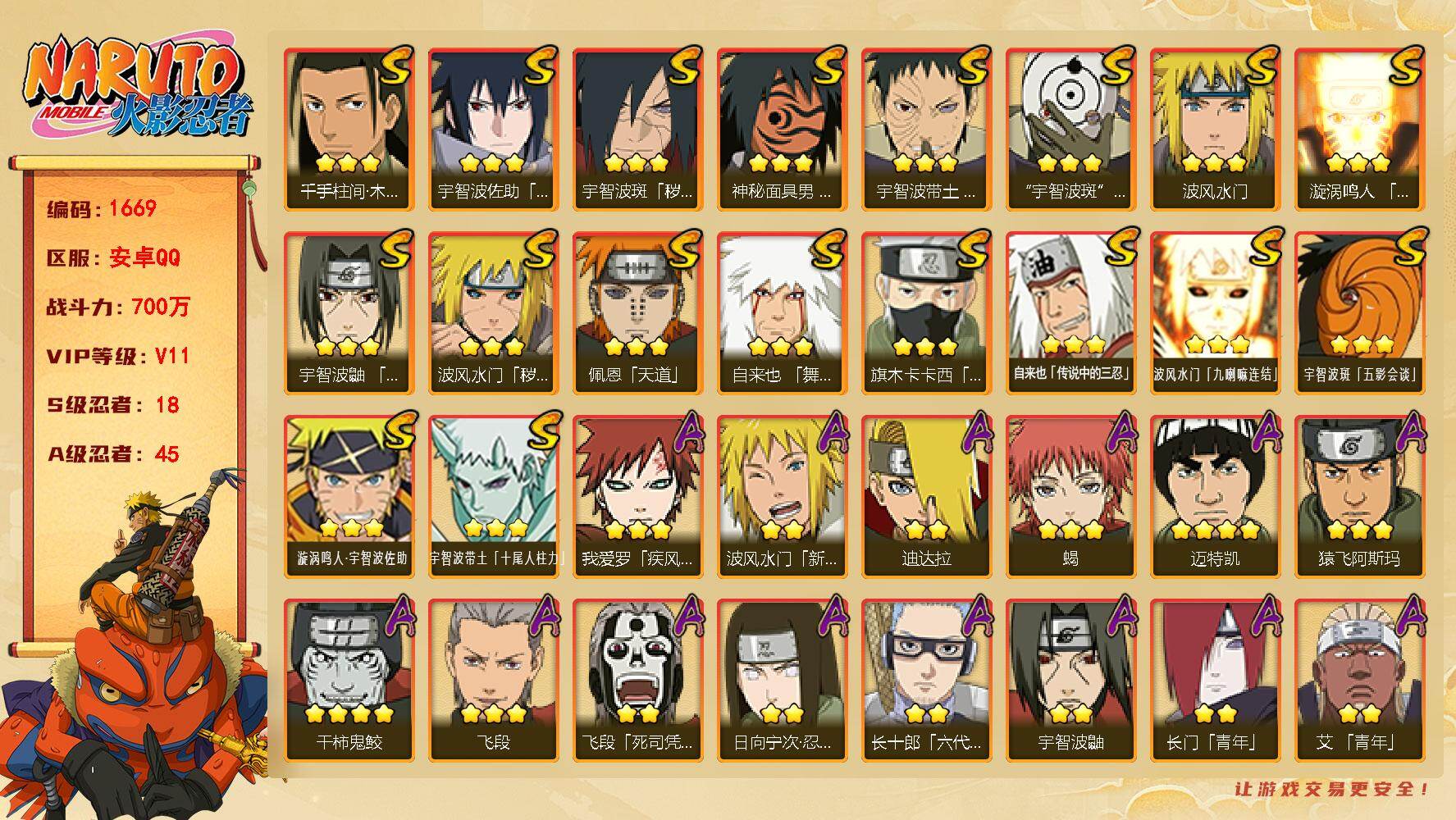This screenshot has width=1456, height=820.
Task: Click the 编码: 1669 account number text
Action: [x=102, y=208]
